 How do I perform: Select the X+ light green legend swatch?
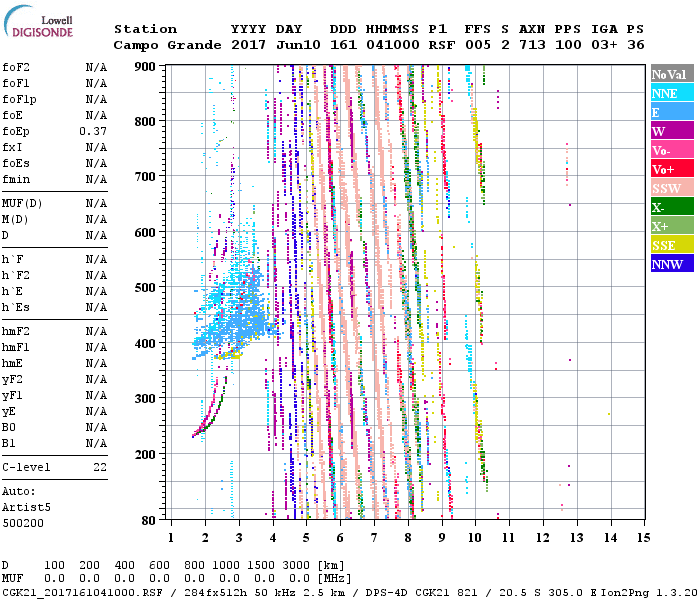(672, 225)
